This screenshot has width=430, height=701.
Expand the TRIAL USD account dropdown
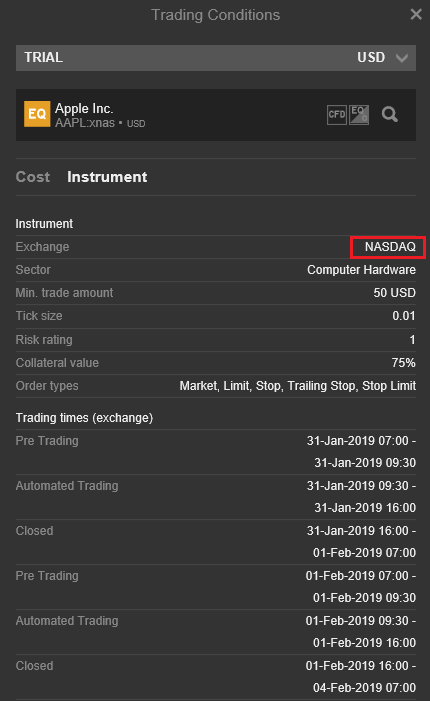215,58
